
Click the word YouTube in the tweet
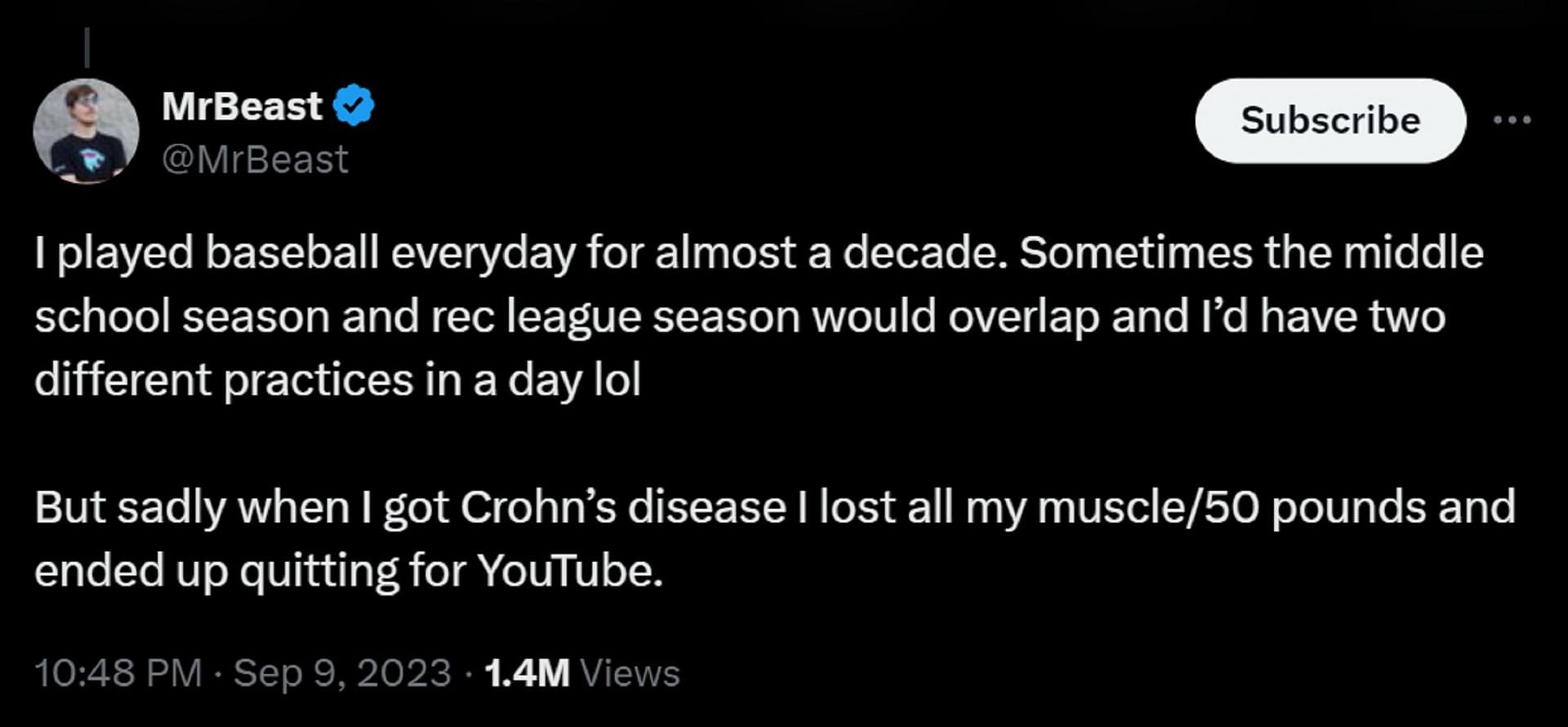click(x=568, y=570)
